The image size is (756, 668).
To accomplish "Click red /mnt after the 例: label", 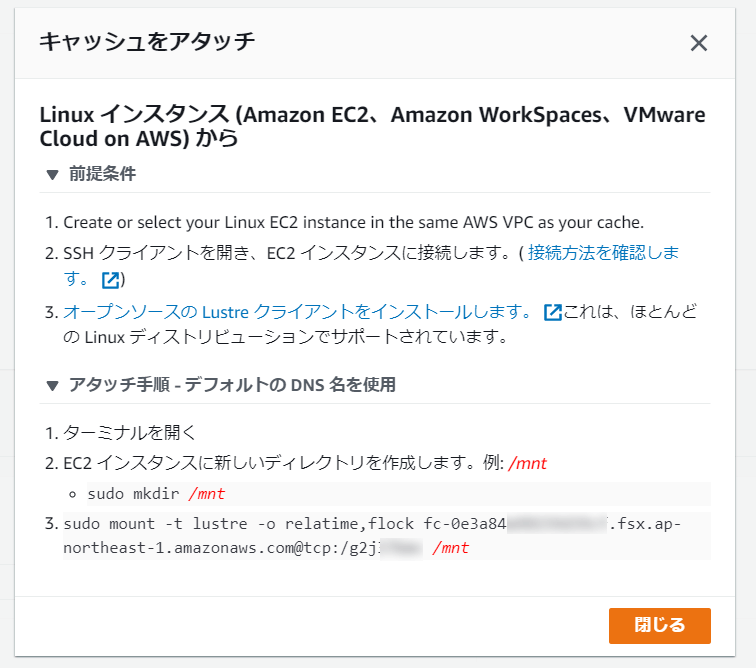I will point(527,463).
